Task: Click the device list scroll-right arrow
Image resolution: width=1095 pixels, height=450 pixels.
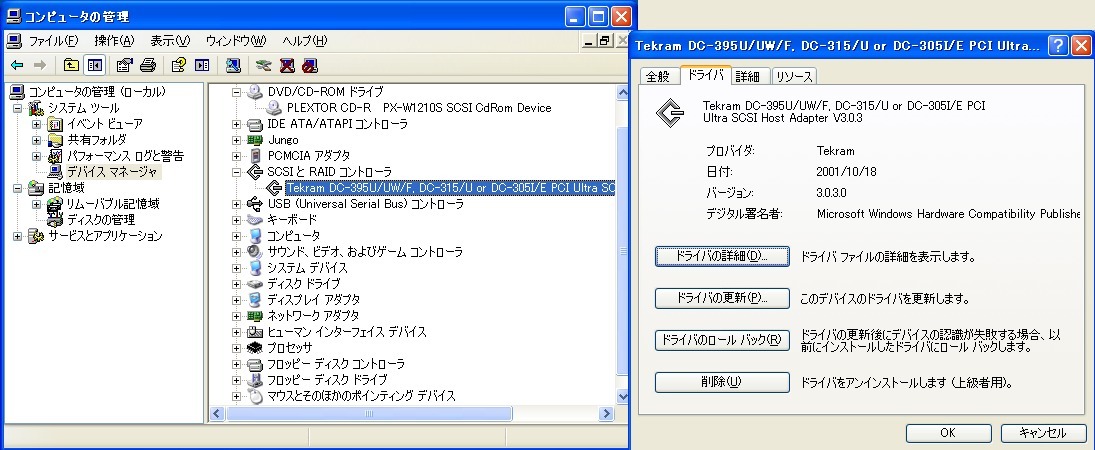Action: [x=606, y=414]
